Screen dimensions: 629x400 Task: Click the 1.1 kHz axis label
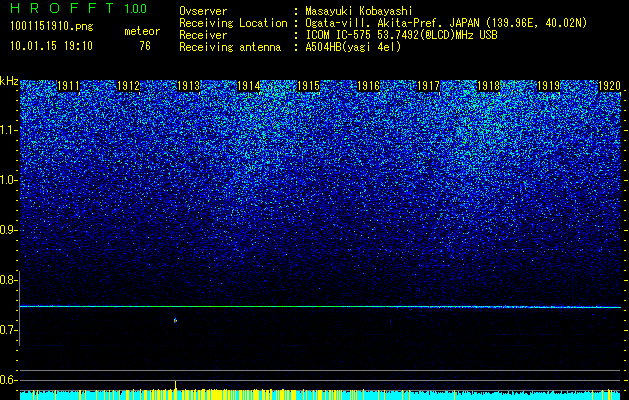[9, 130]
